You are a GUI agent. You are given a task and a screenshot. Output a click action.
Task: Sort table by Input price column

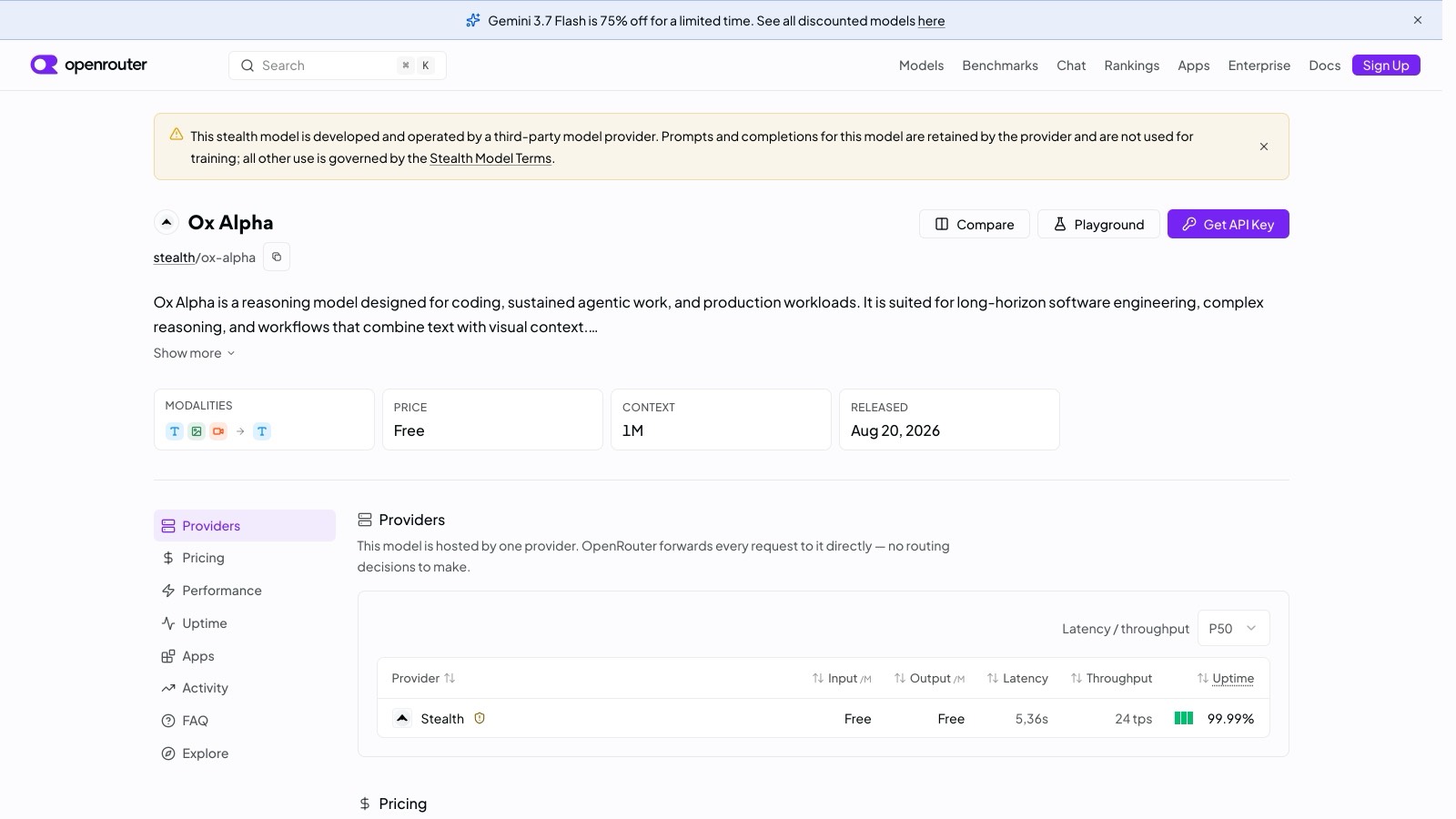coord(842,678)
